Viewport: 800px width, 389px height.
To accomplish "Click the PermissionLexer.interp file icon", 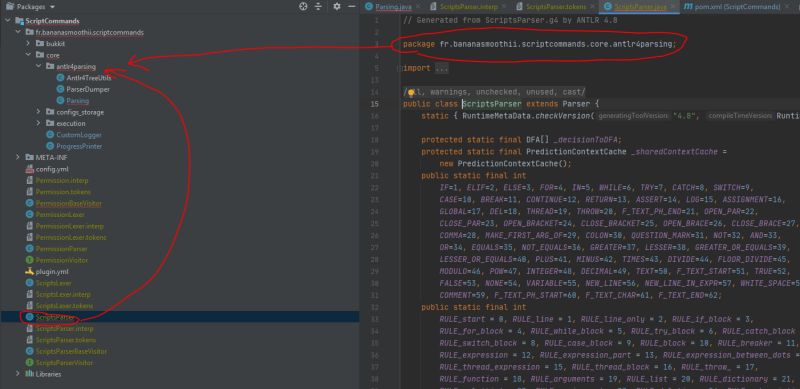I will pyautogui.click(x=30, y=226).
